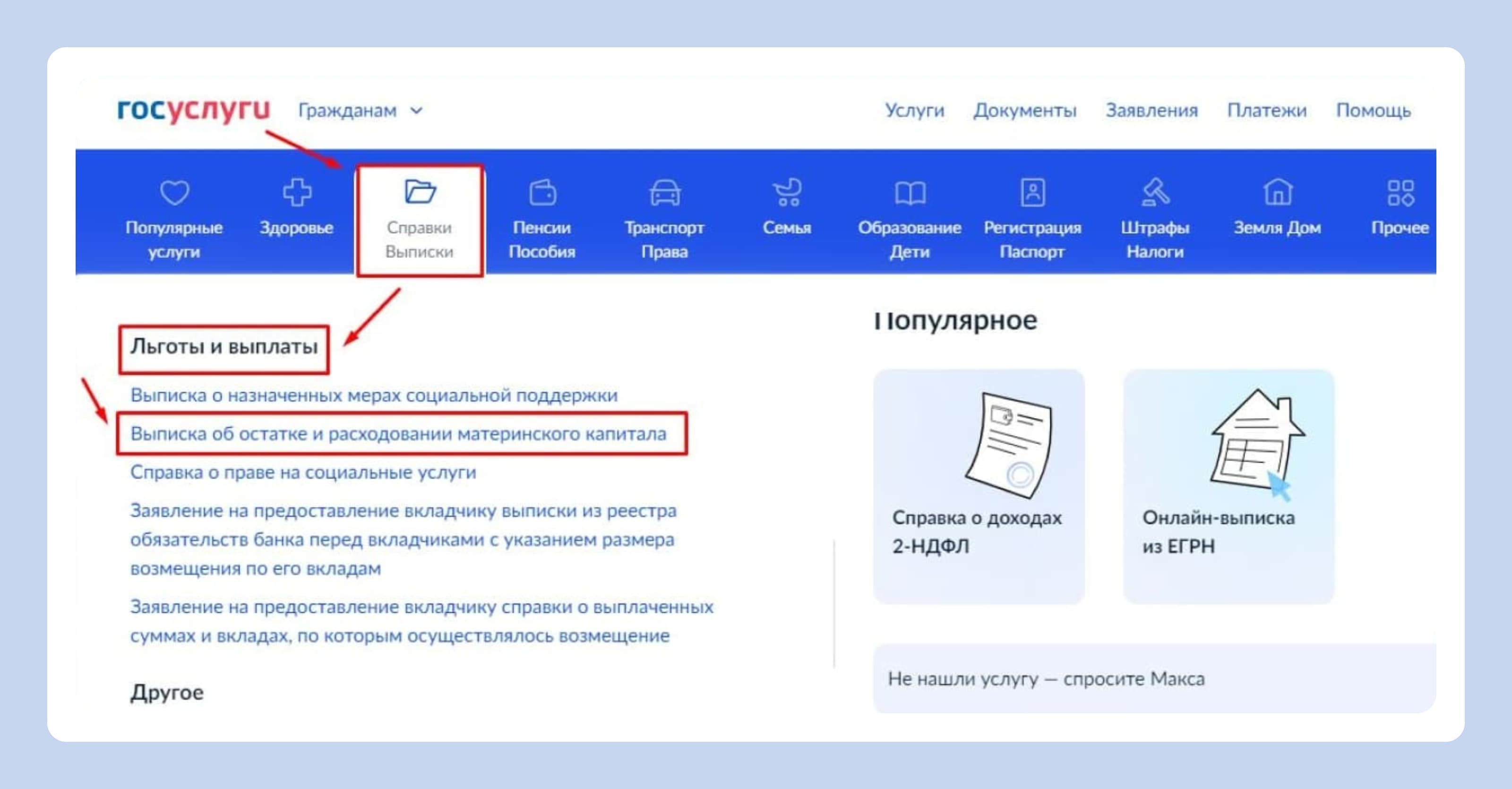Open the gavel icon for Штрафы Налоги
1512x789 pixels.
tap(1155, 193)
